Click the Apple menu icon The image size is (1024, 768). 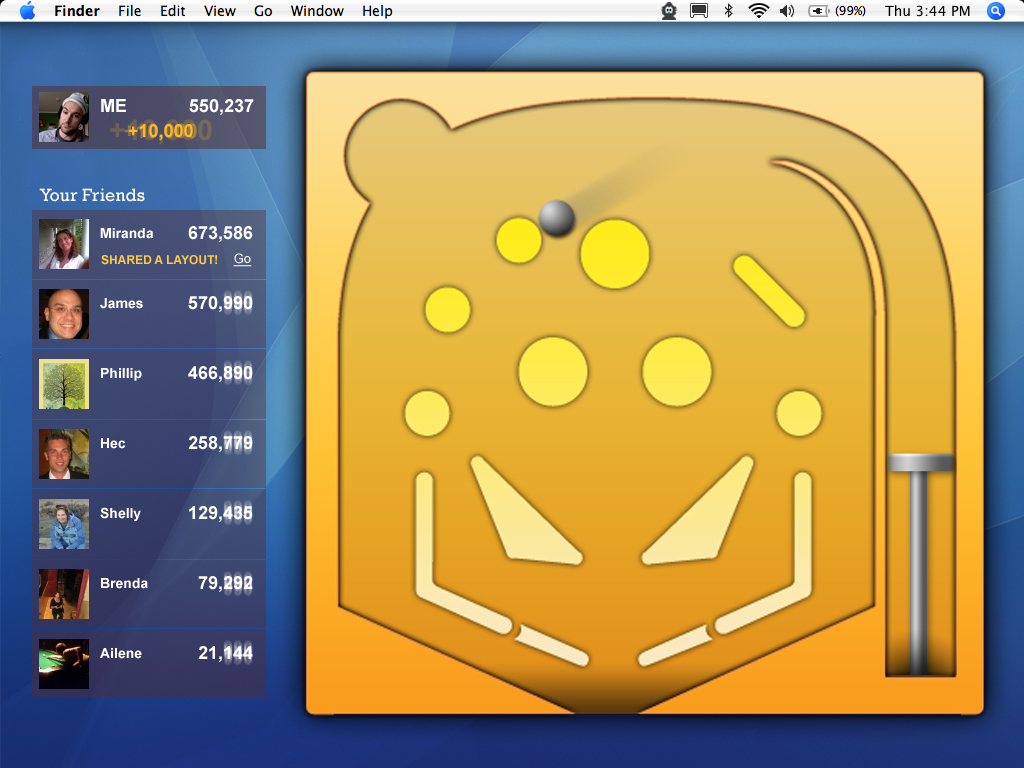tap(27, 11)
